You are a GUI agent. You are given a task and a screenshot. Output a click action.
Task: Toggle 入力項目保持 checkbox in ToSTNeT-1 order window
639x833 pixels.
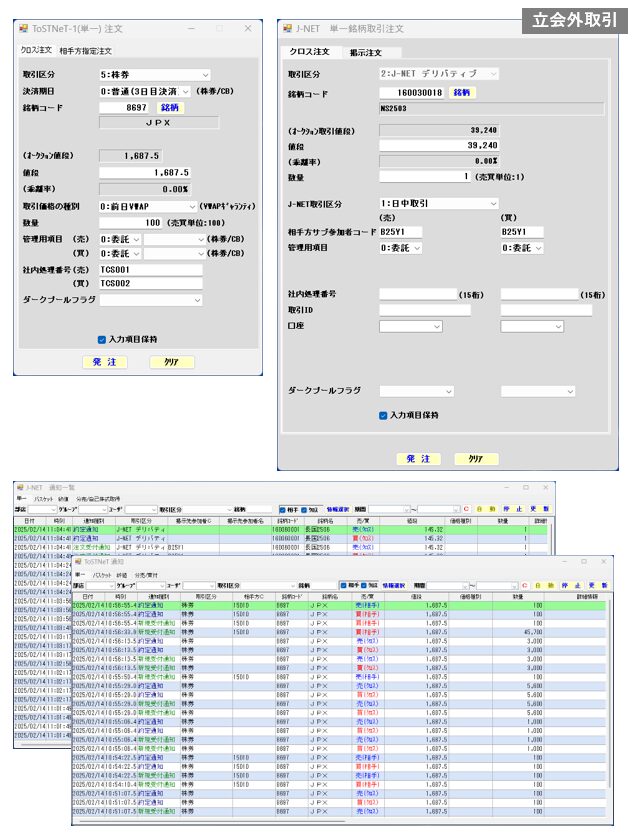(x=102, y=339)
